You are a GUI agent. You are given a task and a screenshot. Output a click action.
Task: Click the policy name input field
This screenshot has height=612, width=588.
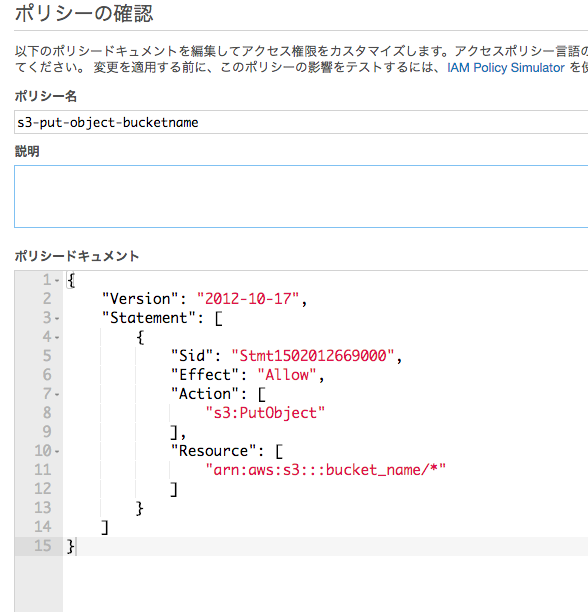pos(301,122)
